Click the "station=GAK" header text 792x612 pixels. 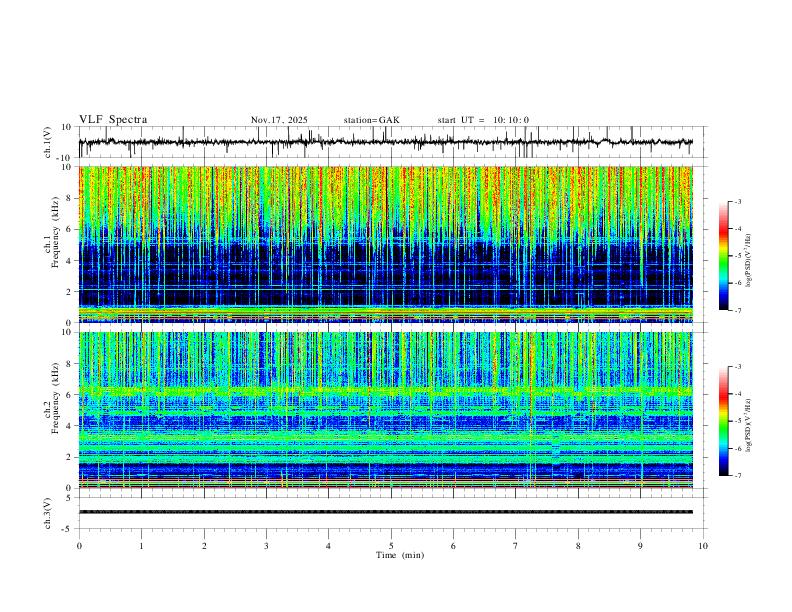coord(372,120)
